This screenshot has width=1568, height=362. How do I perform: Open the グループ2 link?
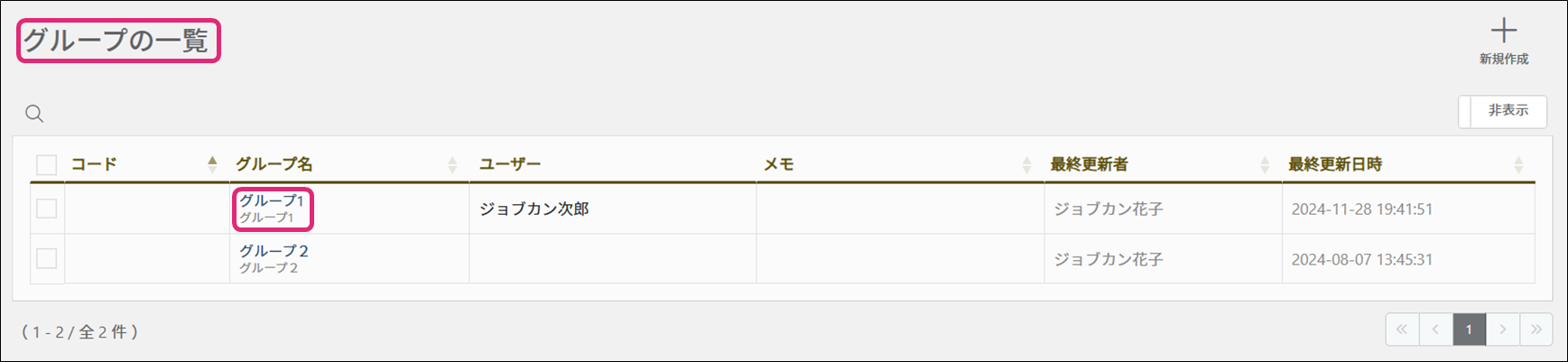(x=274, y=251)
